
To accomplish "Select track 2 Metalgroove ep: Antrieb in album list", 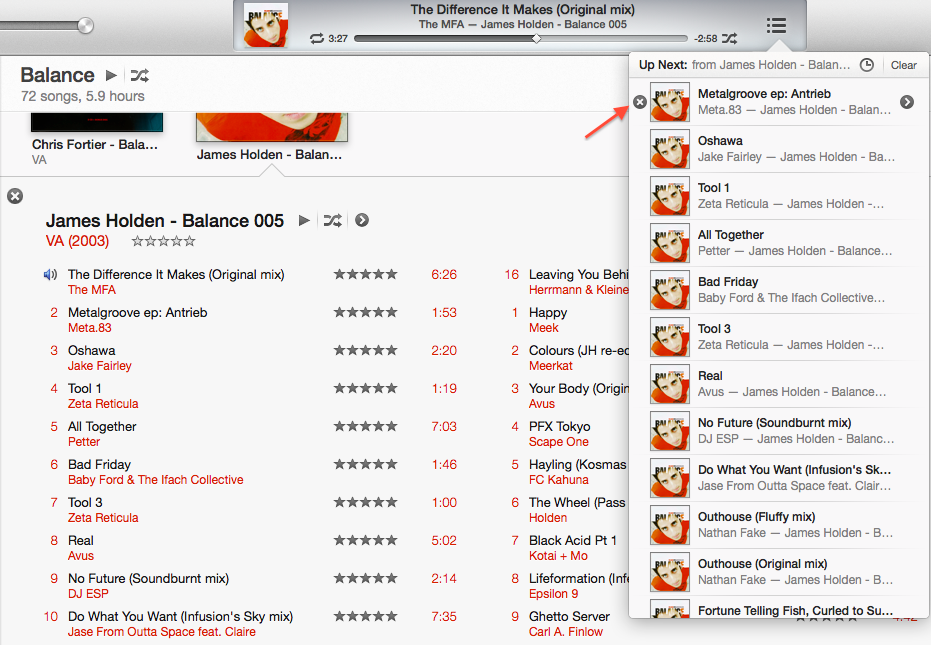I will point(137,312).
